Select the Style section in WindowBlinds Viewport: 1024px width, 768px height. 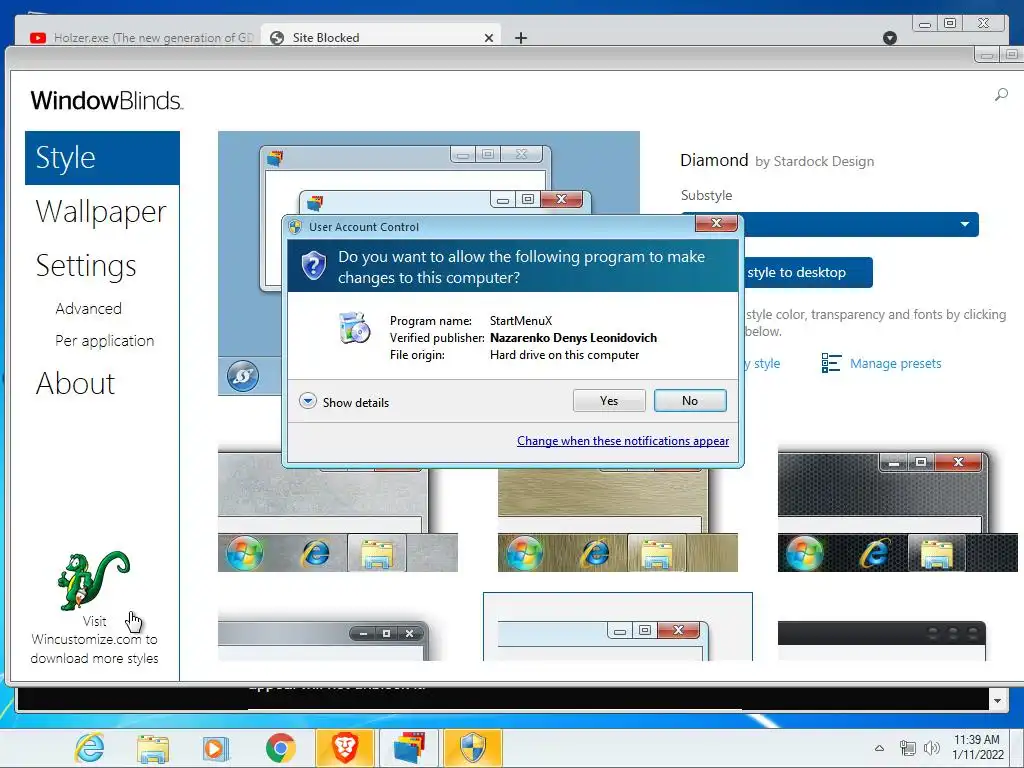click(102, 158)
